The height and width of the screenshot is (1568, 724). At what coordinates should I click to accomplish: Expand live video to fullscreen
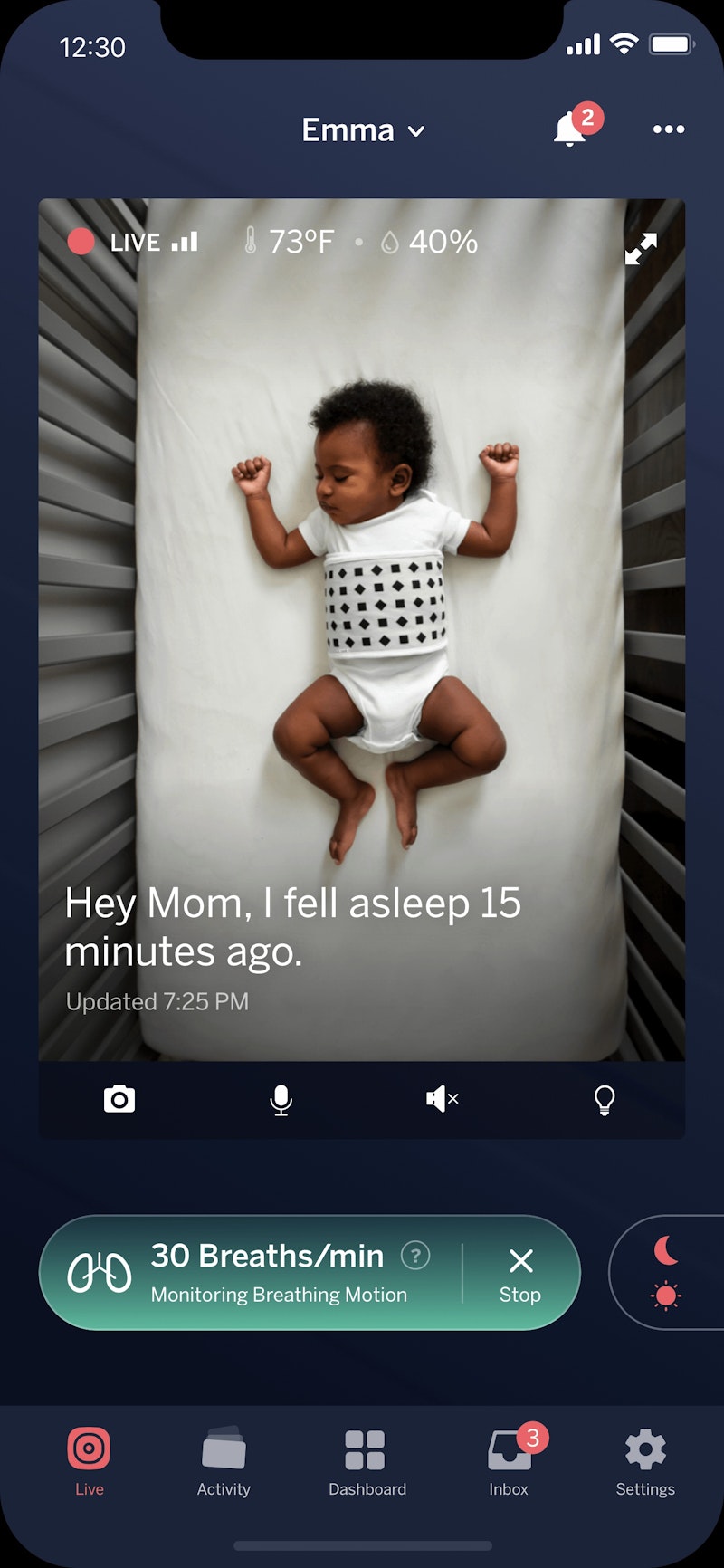[x=641, y=249]
